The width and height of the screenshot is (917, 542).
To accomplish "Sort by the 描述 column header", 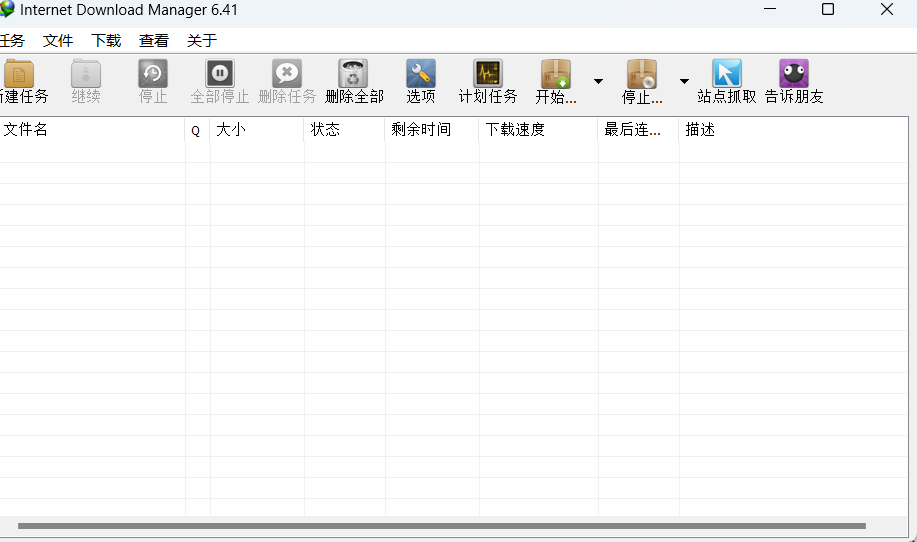I will [793, 129].
